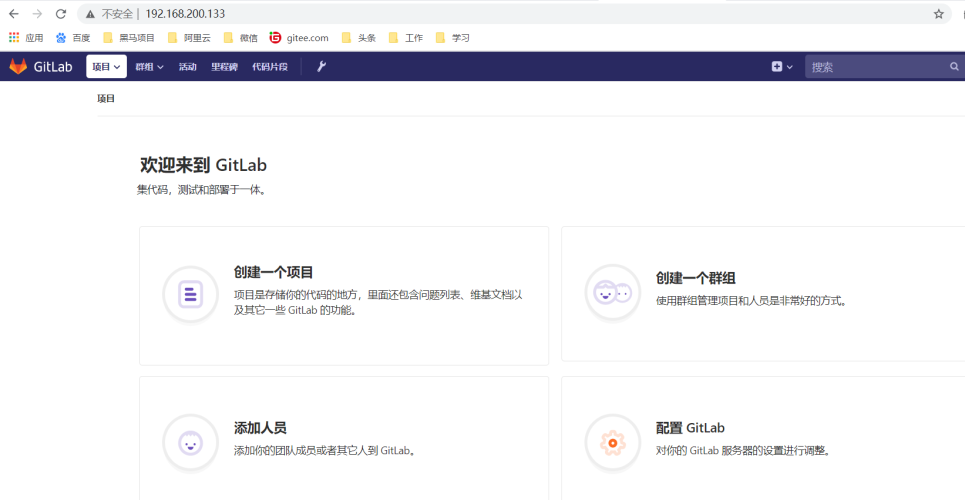
Task: Click the search magnifier icon
Action: click(955, 67)
